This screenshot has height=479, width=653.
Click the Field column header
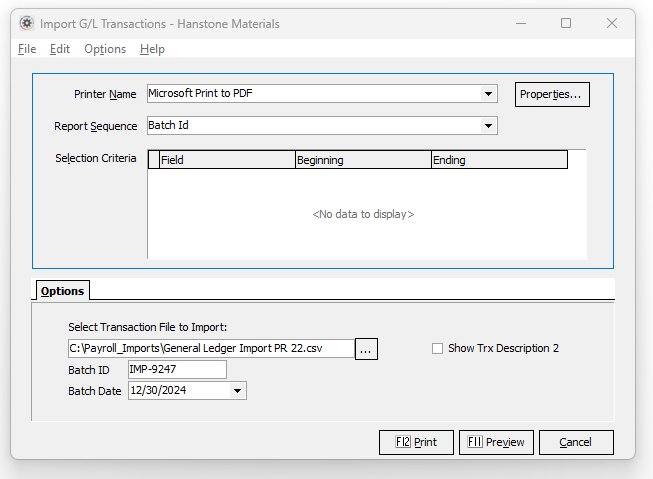point(227,160)
